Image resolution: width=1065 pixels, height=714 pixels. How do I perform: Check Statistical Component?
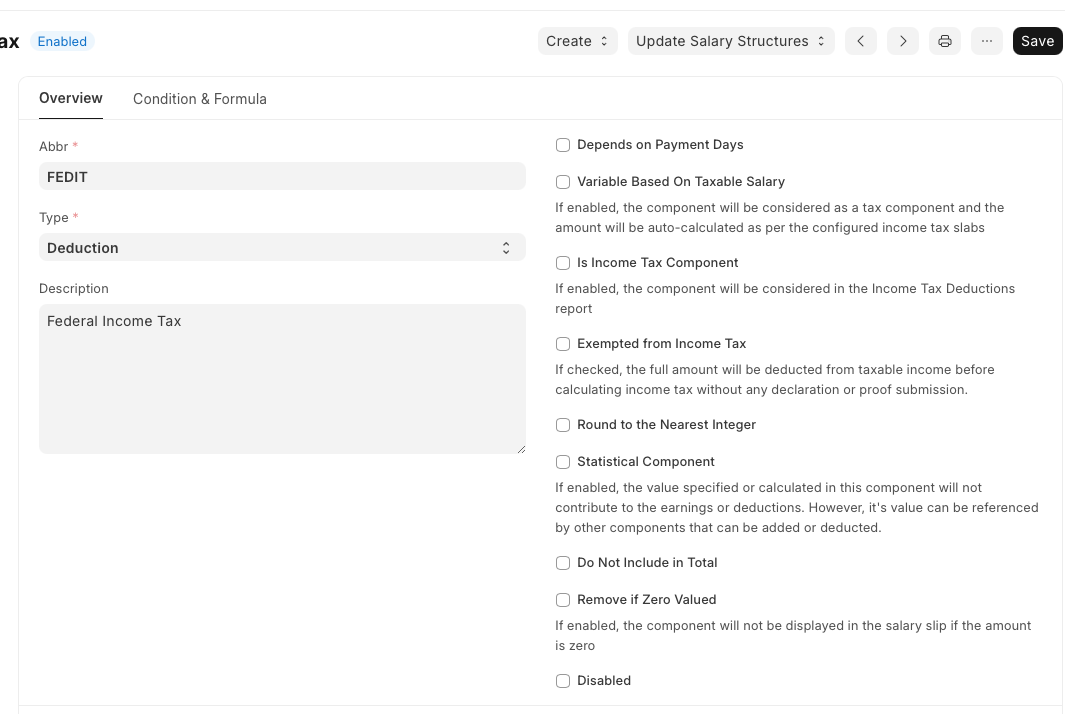click(x=562, y=462)
